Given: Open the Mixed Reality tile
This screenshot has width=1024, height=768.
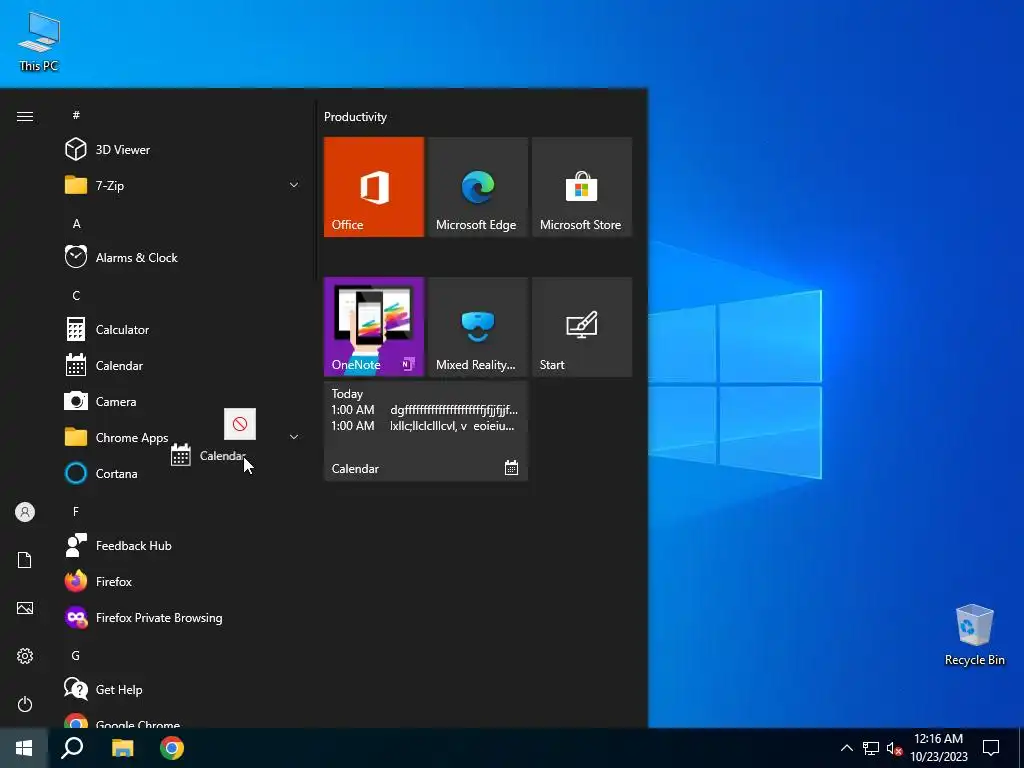Looking at the screenshot, I should point(477,327).
